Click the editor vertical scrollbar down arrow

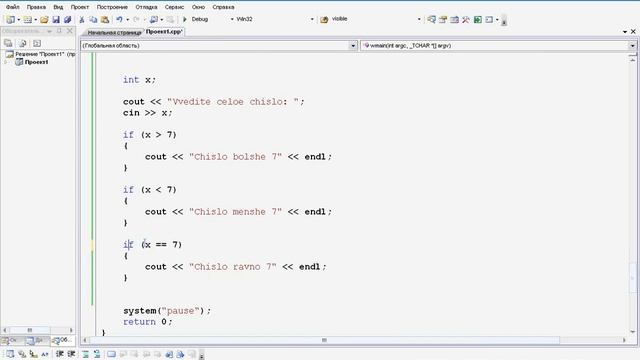tap(633, 331)
